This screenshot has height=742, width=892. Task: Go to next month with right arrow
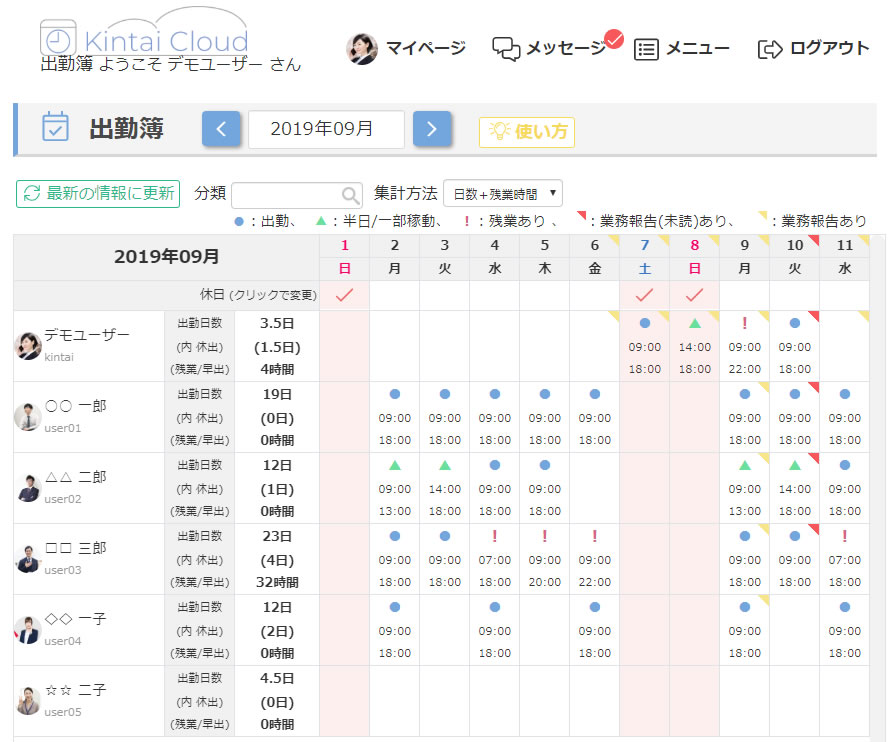432,129
